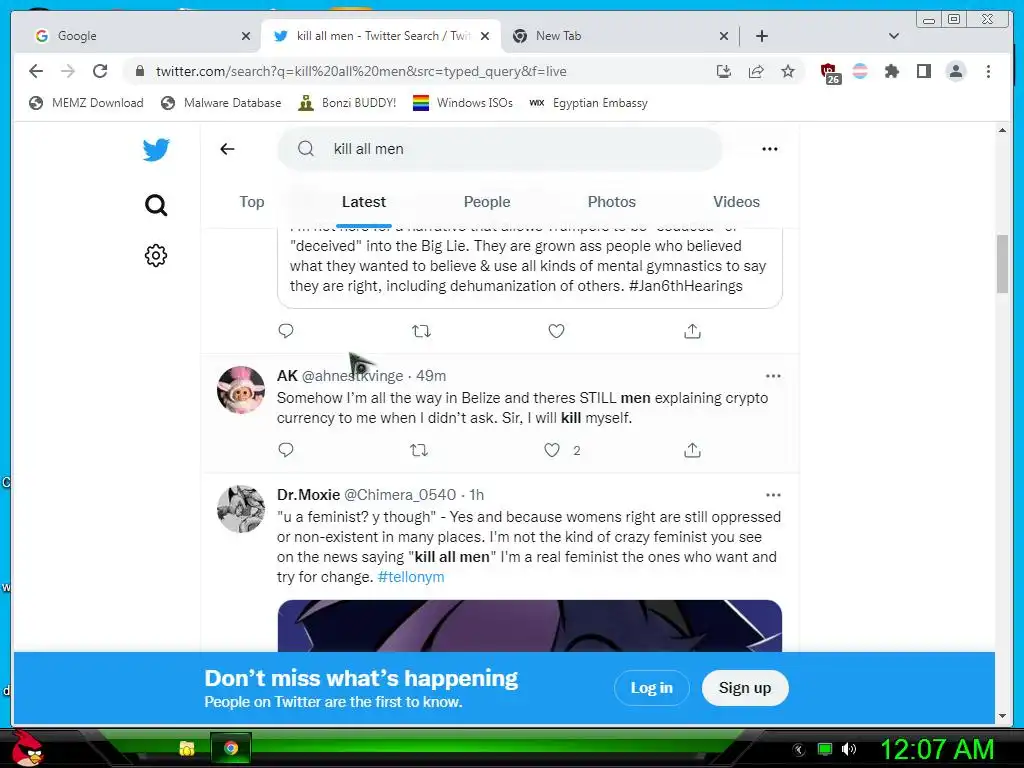Open the Chrome profile avatar

(x=955, y=71)
